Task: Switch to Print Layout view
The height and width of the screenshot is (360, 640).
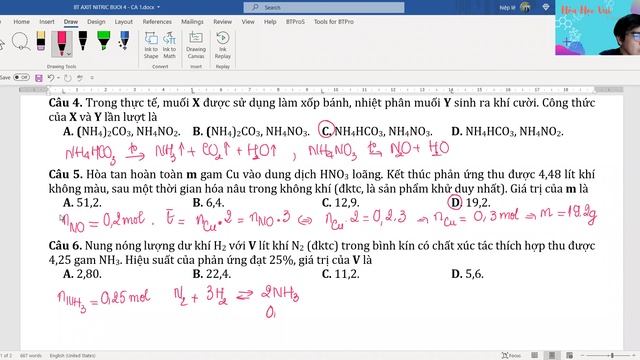Action: pyautogui.click(x=552, y=356)
